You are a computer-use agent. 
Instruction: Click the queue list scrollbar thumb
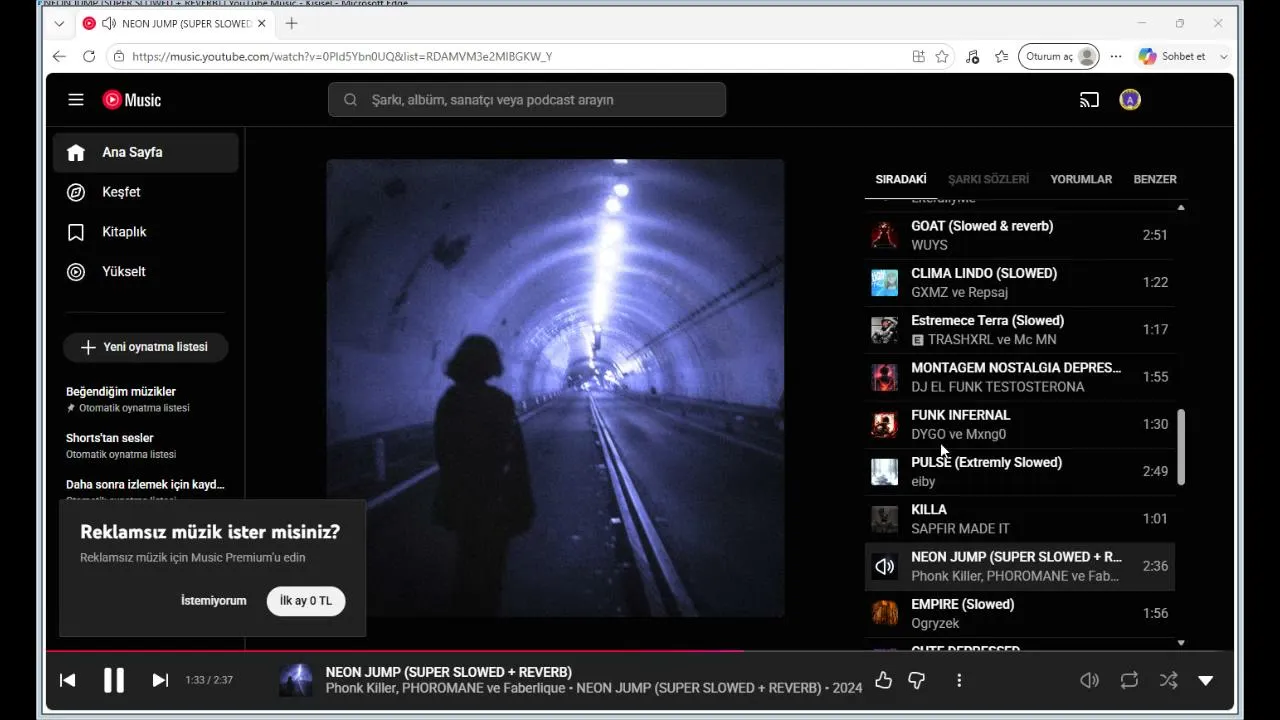click(x=1181, y=447)
